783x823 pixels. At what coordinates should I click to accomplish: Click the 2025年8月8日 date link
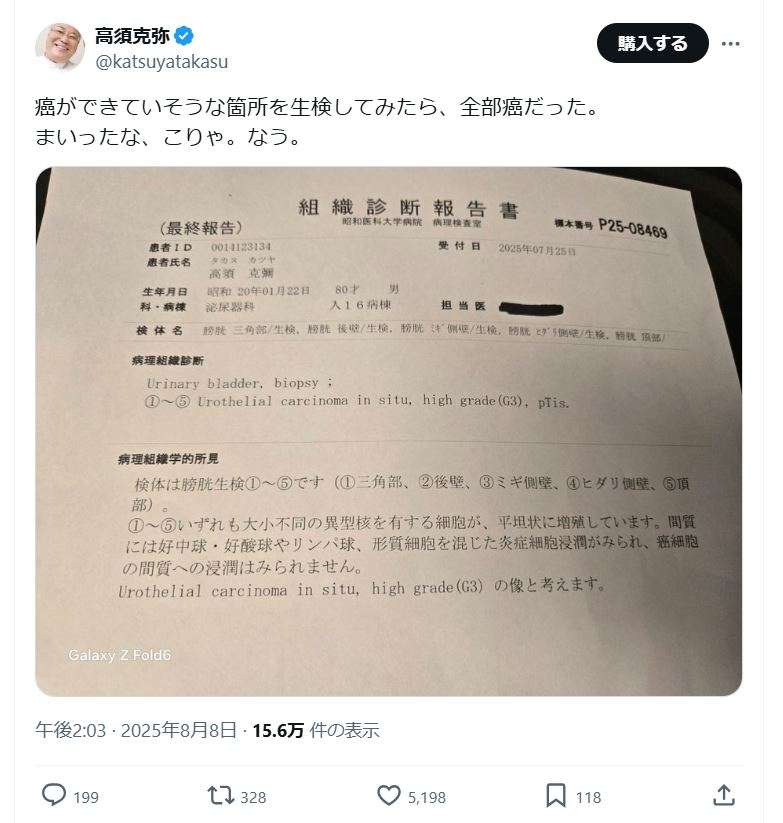(178, 730)
